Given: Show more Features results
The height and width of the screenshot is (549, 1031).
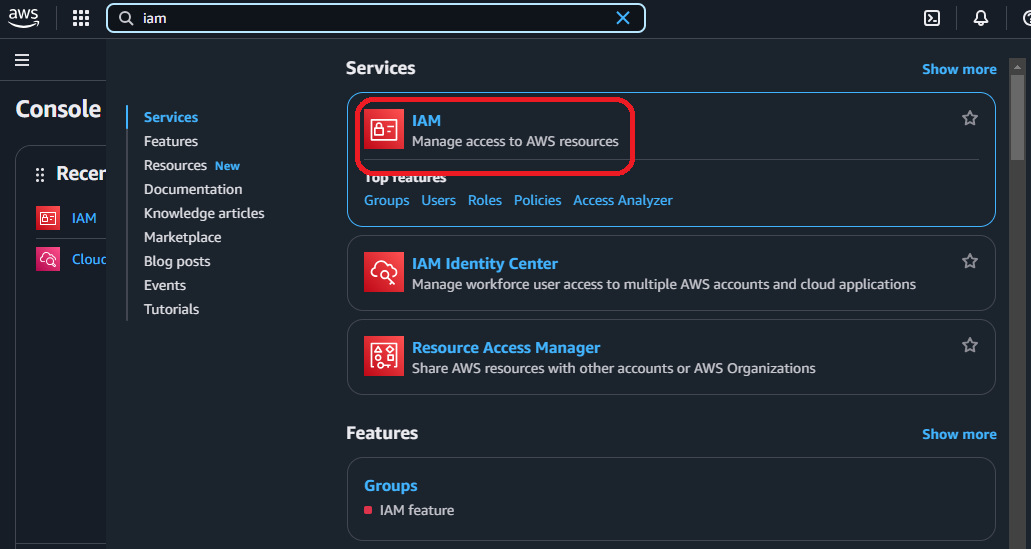Looking at the screenshot, I should click(x=958, y=434).
